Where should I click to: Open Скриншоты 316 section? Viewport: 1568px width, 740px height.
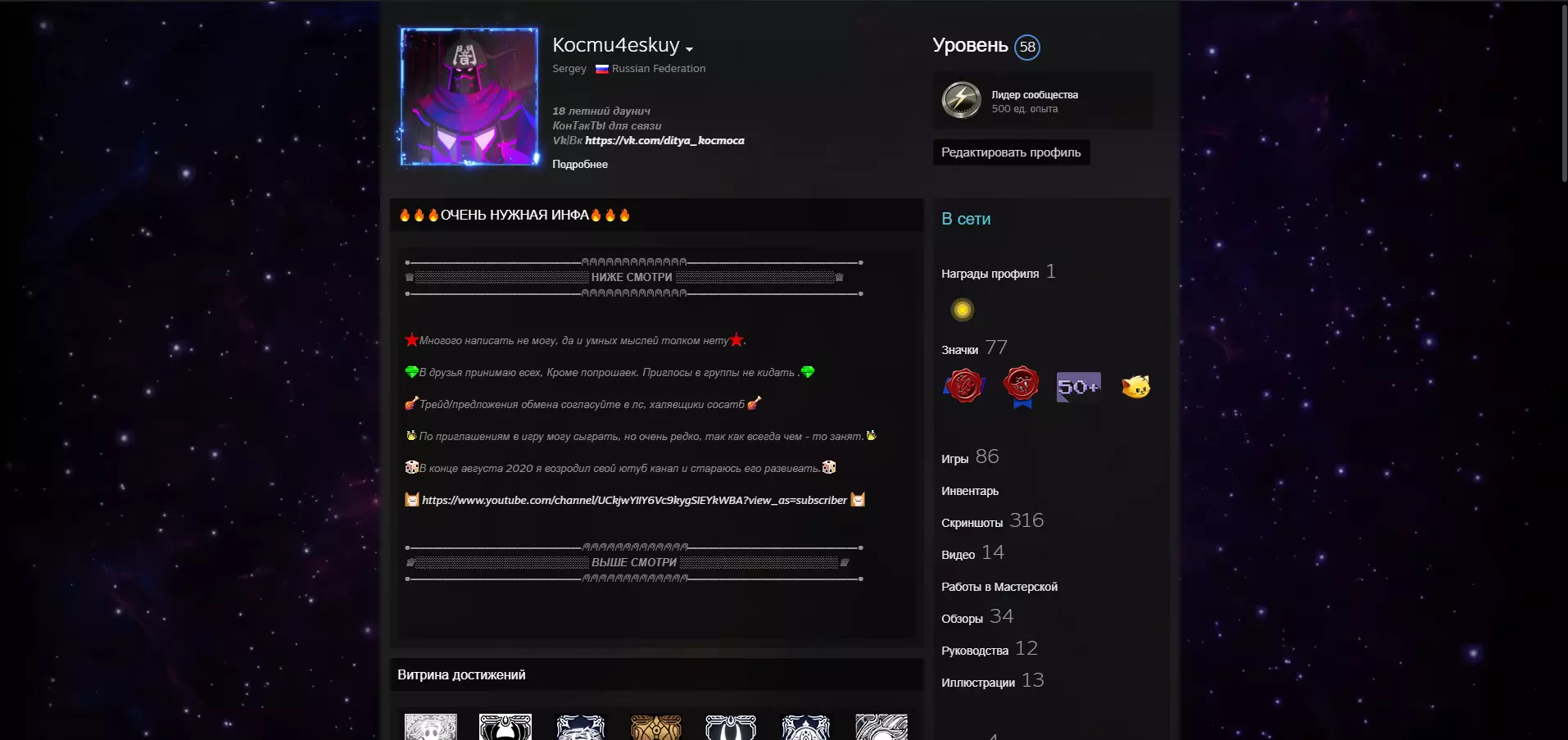(992, 521)
